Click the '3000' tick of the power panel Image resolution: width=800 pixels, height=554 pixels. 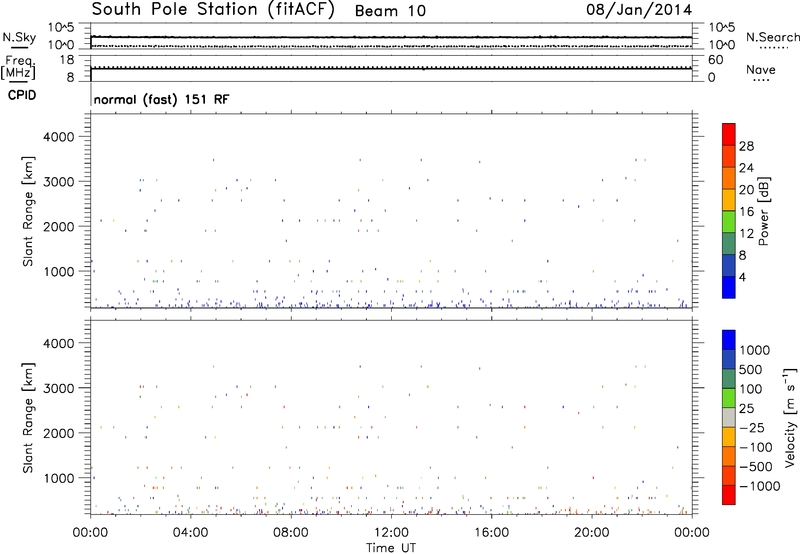tap(59, 182)
